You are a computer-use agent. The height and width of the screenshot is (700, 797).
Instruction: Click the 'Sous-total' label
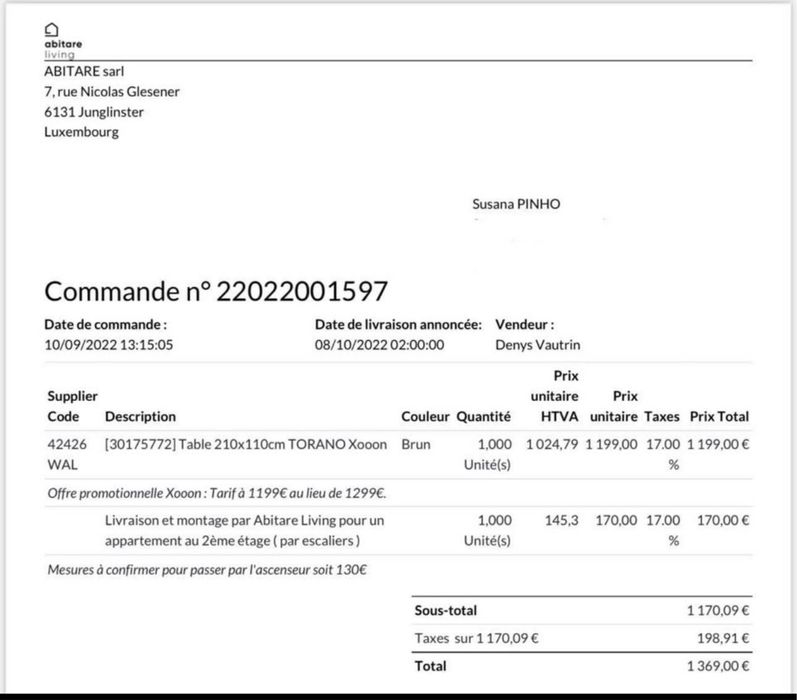point(446,610)
